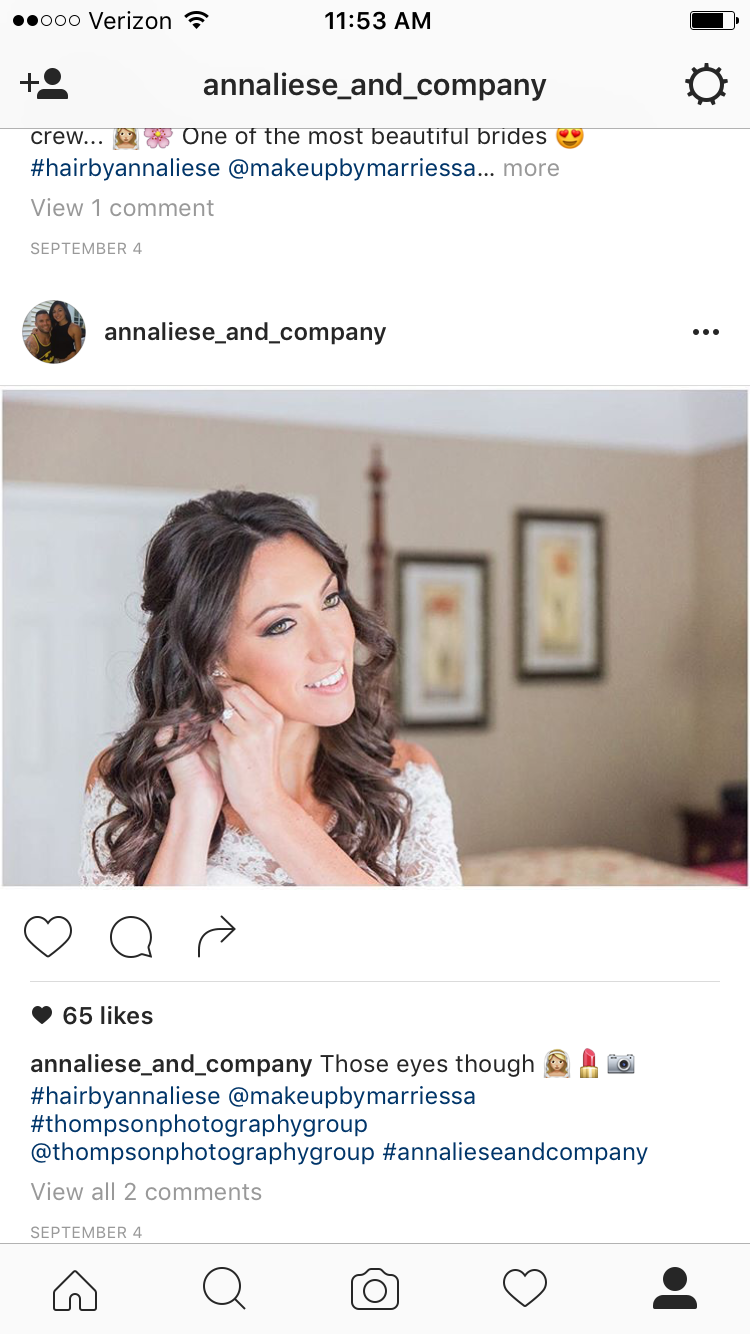The height and width of the screenshot is (1334, 750).
Task: Tap the comment bubble icon
Action: (x=131, y=937)
